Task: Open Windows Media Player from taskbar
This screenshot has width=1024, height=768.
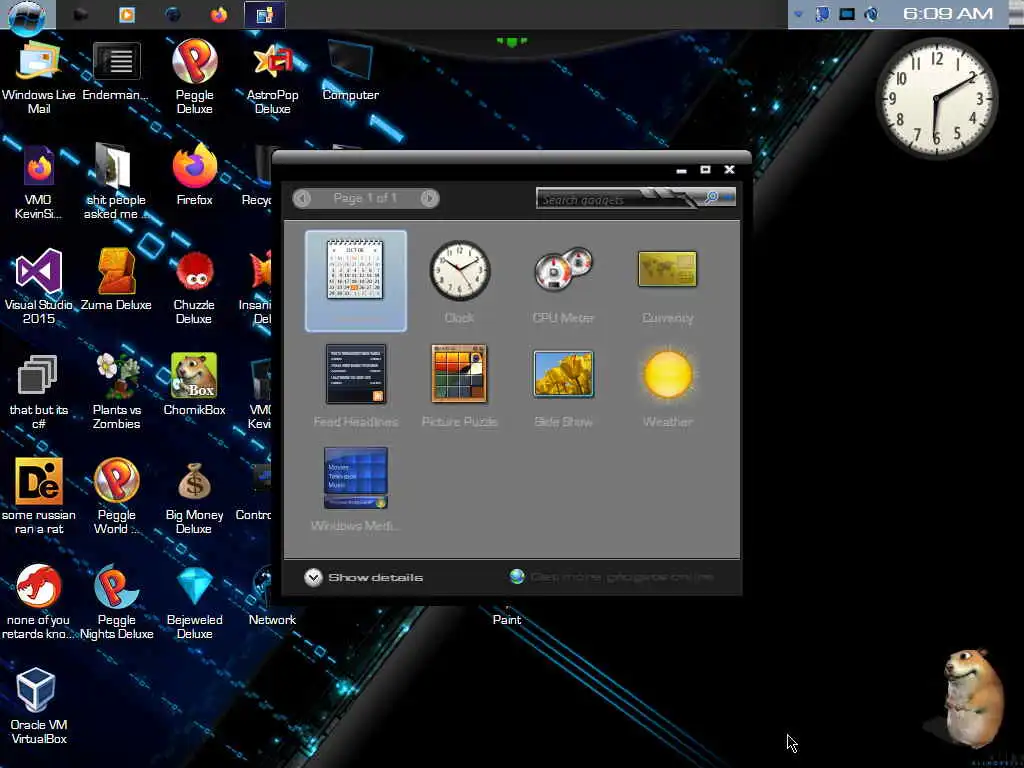Action: [127, 14]
